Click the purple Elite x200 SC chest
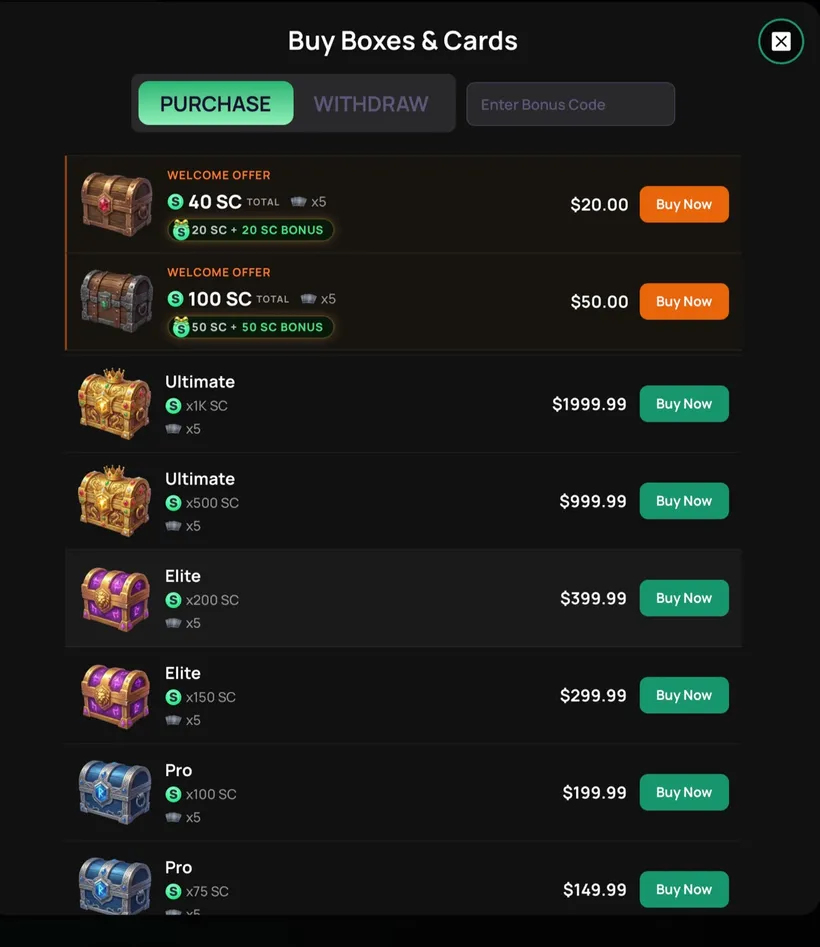The height and width of the screenshot is (947, 820). point(115,599)
